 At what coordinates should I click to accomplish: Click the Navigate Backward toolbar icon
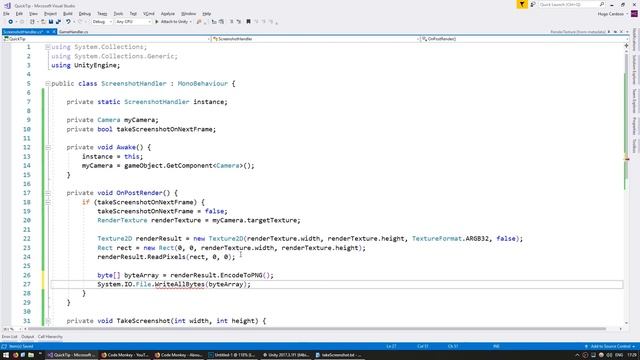point(11,22)
